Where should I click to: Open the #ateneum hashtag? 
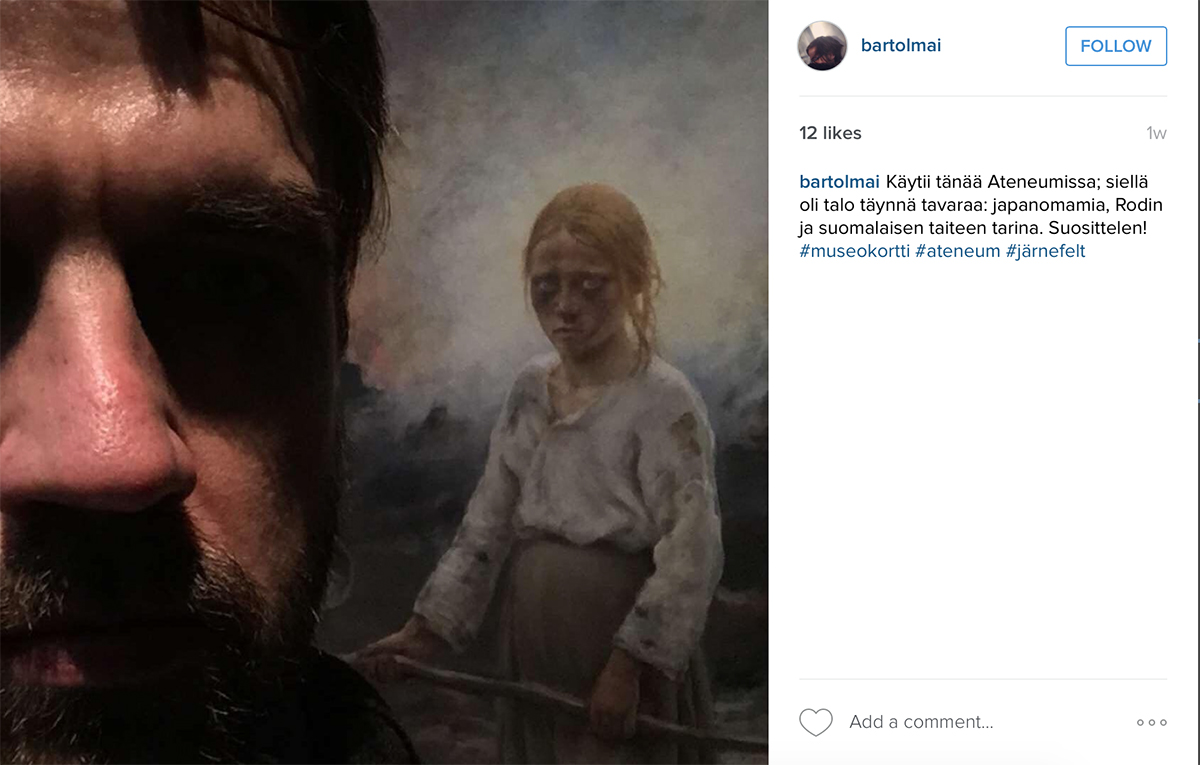click(958, 251)
